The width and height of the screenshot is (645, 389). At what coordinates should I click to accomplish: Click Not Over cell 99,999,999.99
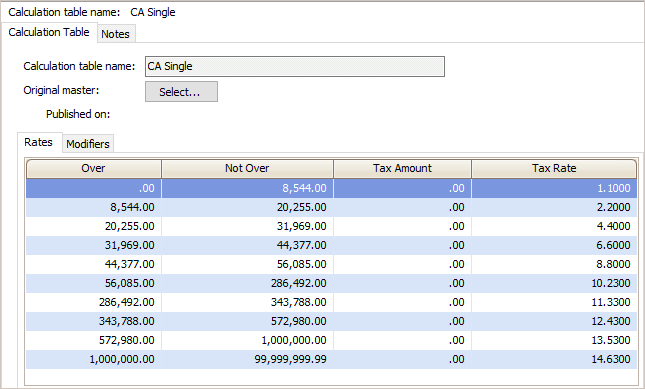tap(247, 359)
